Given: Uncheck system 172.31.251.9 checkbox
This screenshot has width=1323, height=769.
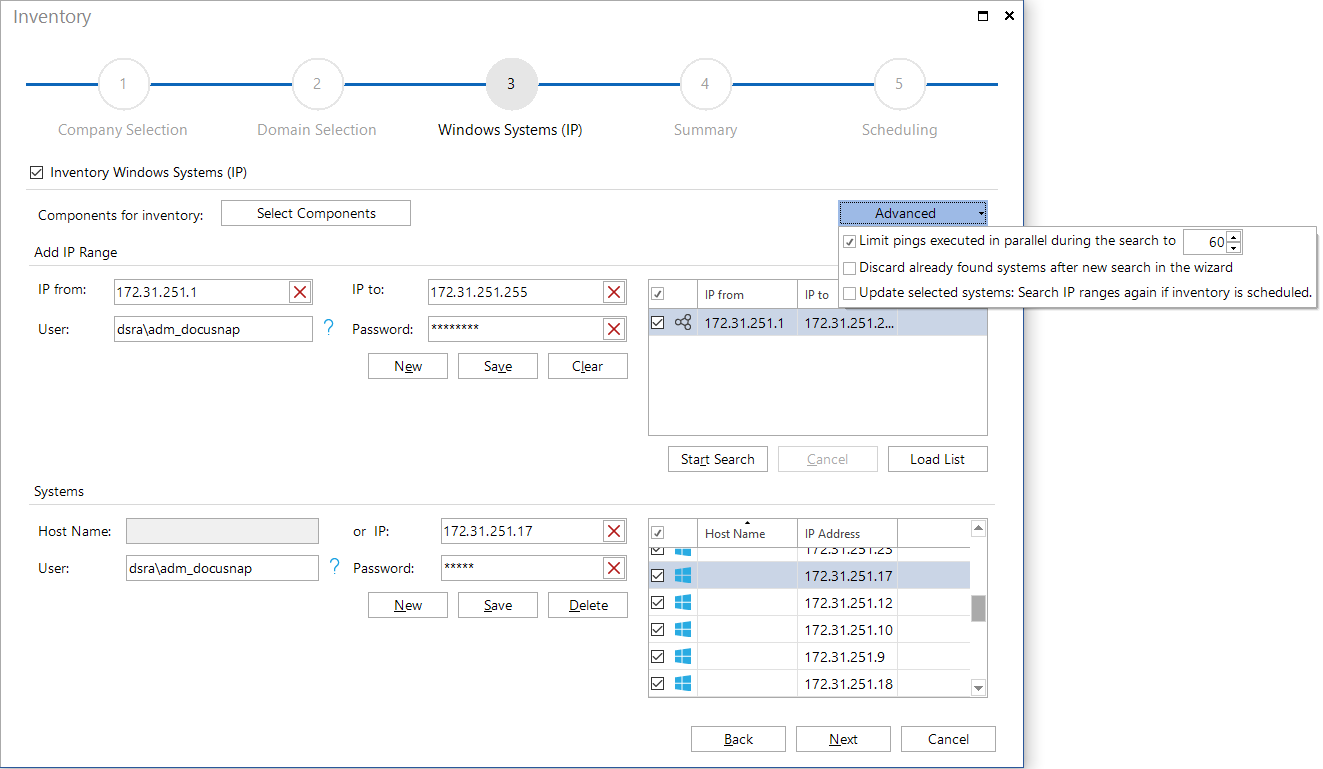Looking at the screenshot, I should (657, 657).
